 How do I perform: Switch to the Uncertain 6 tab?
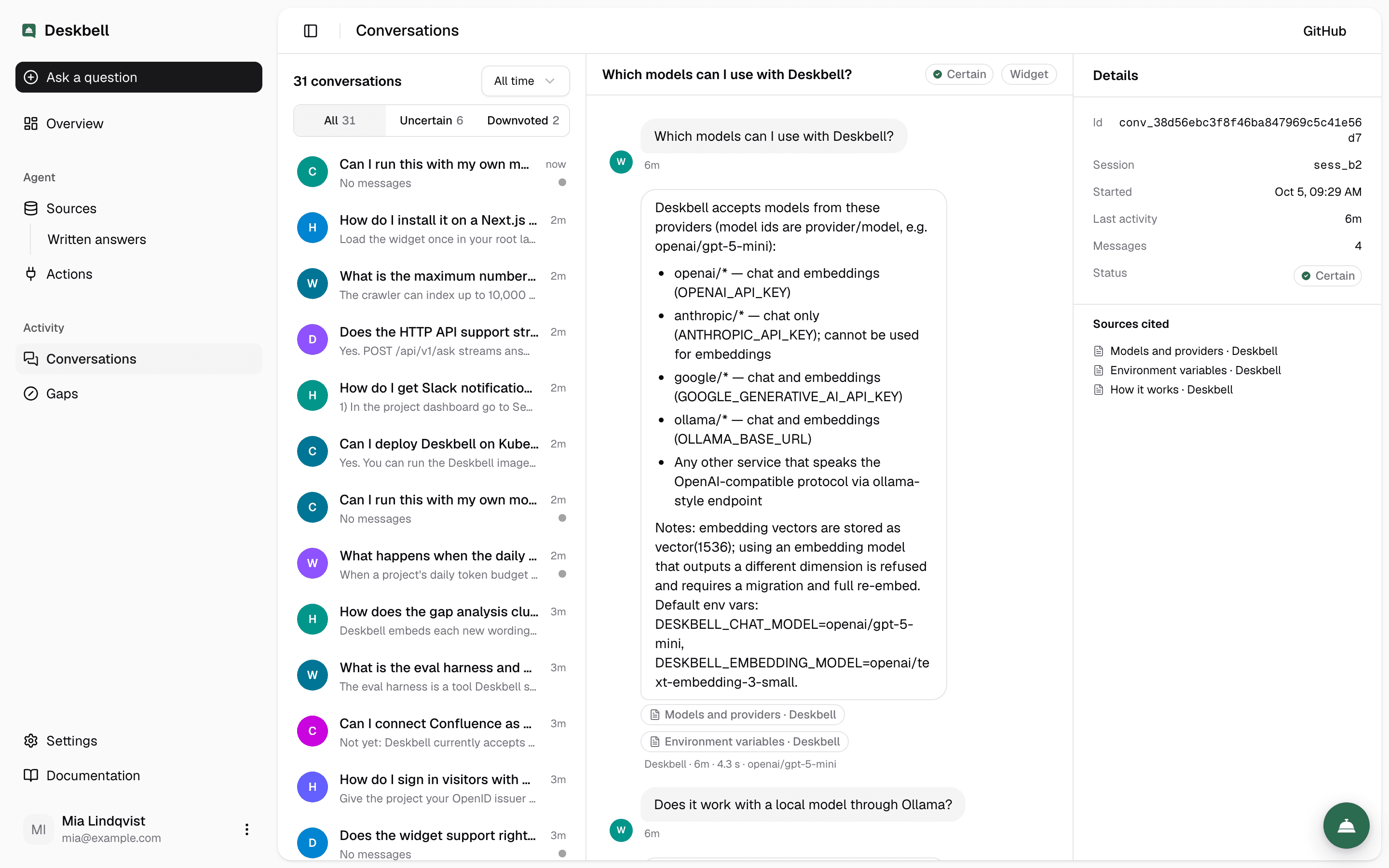coord(431,121)
